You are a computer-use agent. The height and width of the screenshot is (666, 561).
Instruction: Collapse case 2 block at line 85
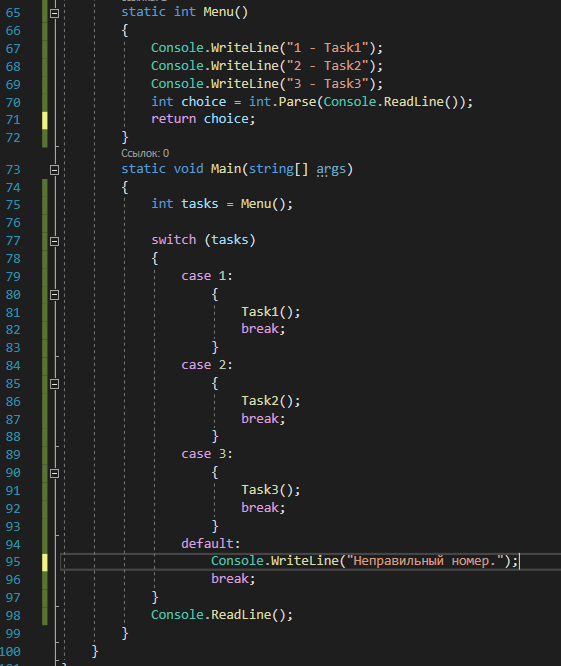(x=54, y=384)
